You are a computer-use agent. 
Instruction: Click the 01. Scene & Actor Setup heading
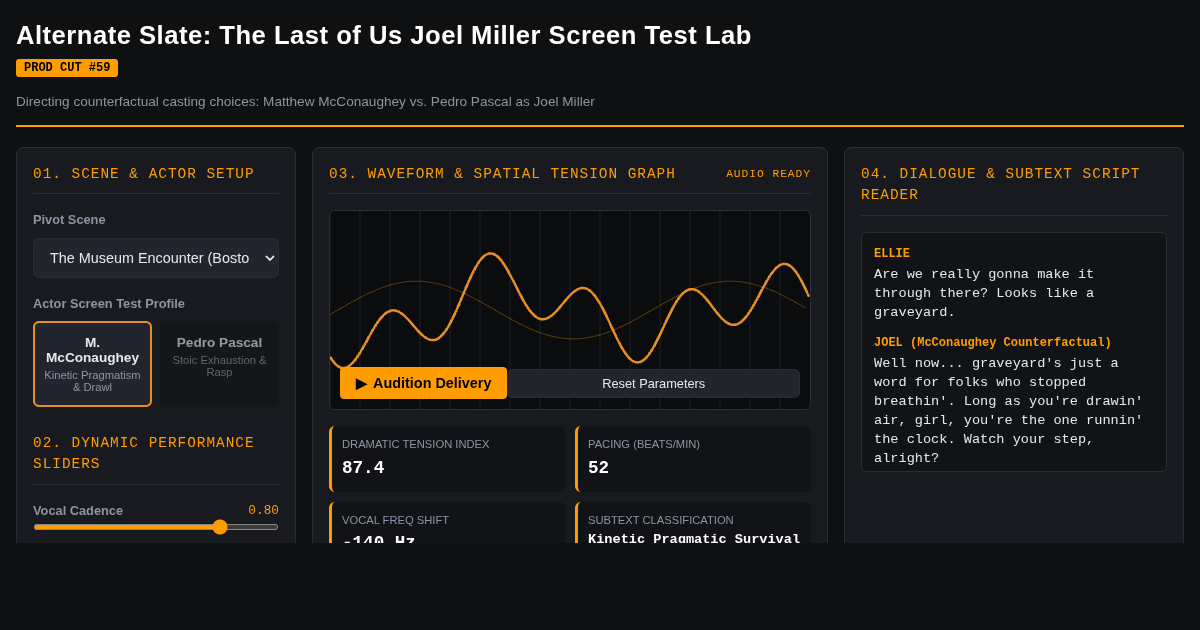pos(144,174)
